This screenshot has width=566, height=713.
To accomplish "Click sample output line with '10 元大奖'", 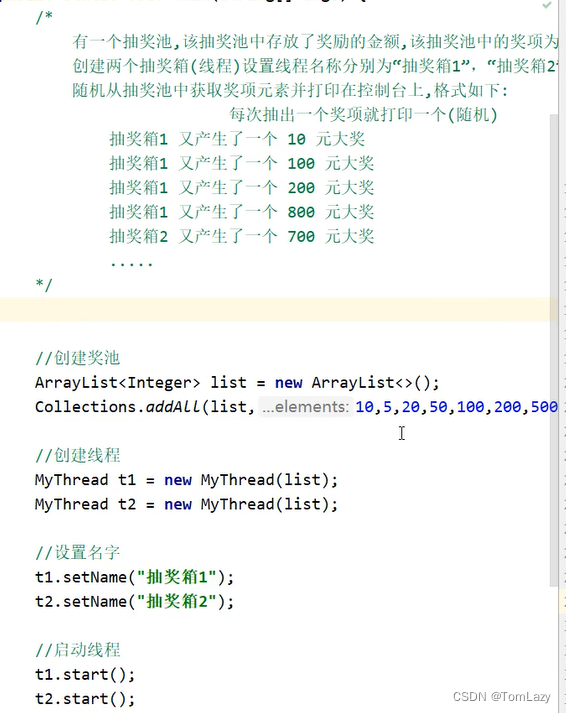I will click(x=237, y=139).
